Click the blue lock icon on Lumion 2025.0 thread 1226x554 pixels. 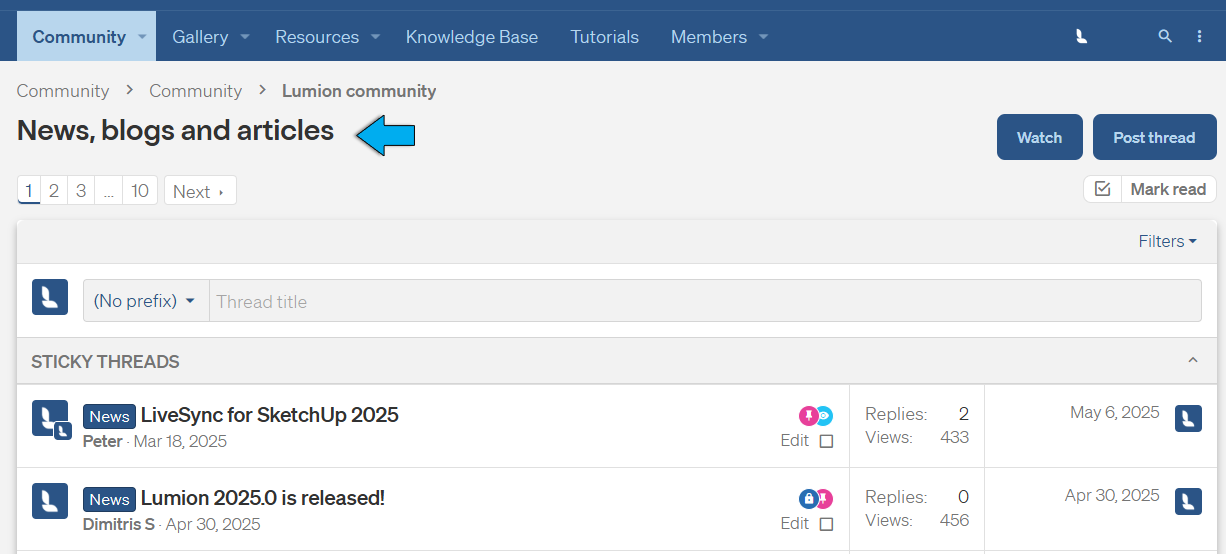[x=808, y=499]
